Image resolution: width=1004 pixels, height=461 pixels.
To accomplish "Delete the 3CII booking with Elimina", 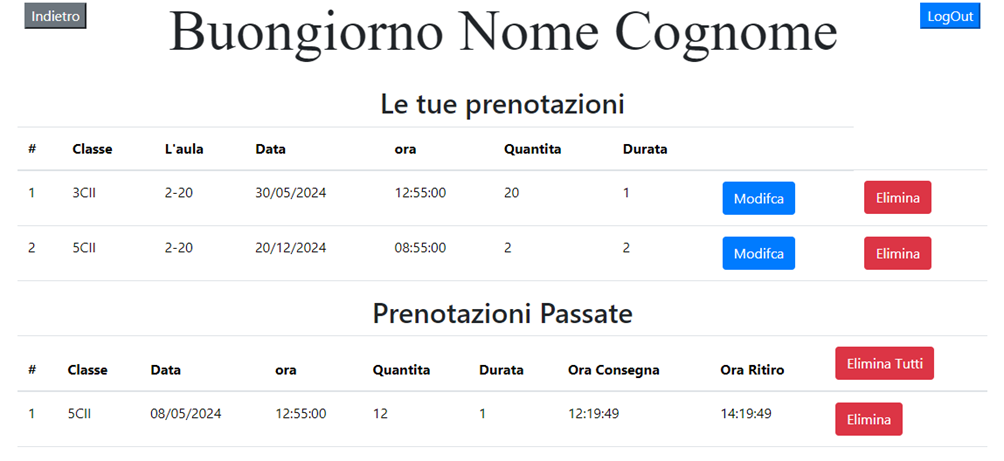I will [x=897, y=198].
